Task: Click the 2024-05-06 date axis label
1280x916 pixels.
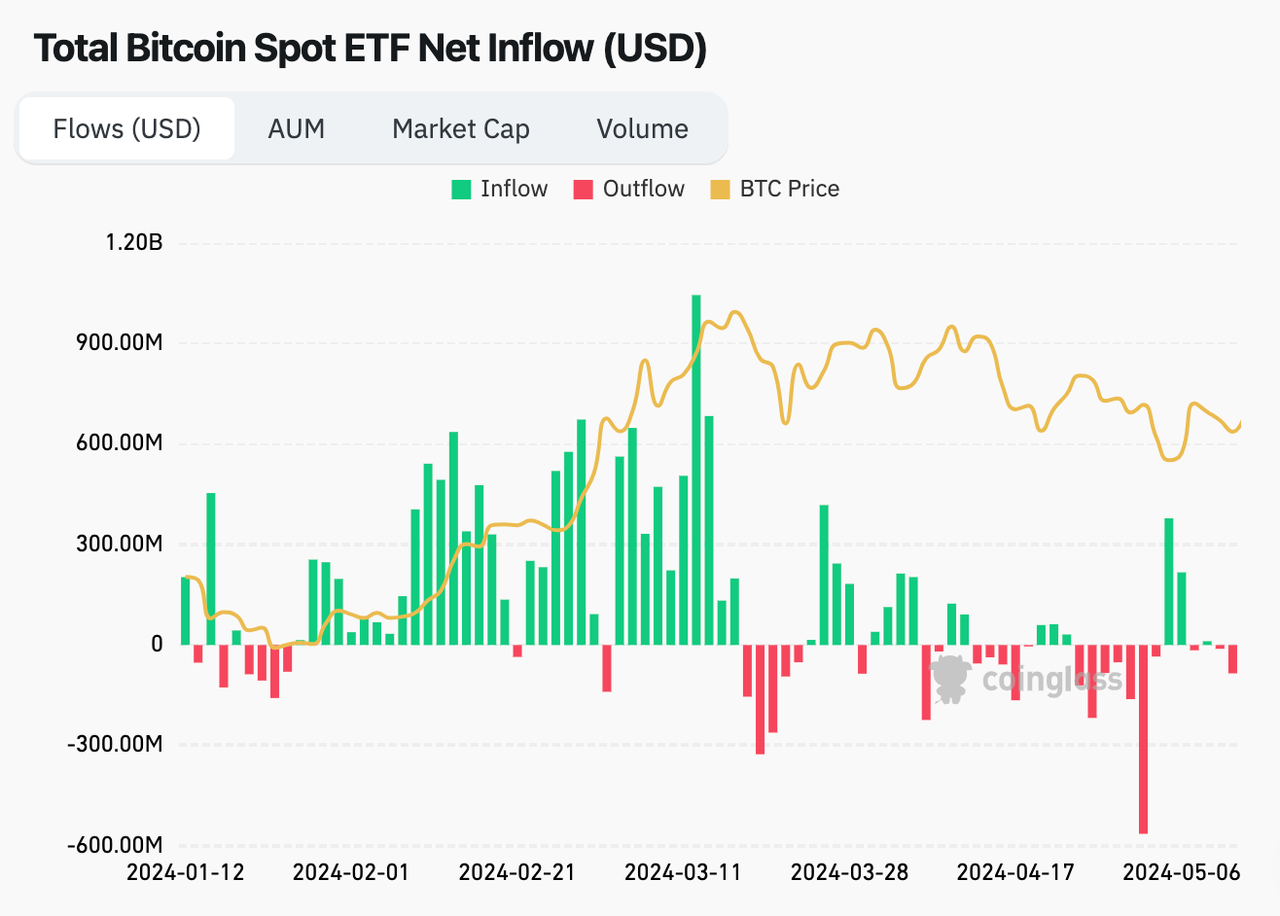Action: 1181,872
